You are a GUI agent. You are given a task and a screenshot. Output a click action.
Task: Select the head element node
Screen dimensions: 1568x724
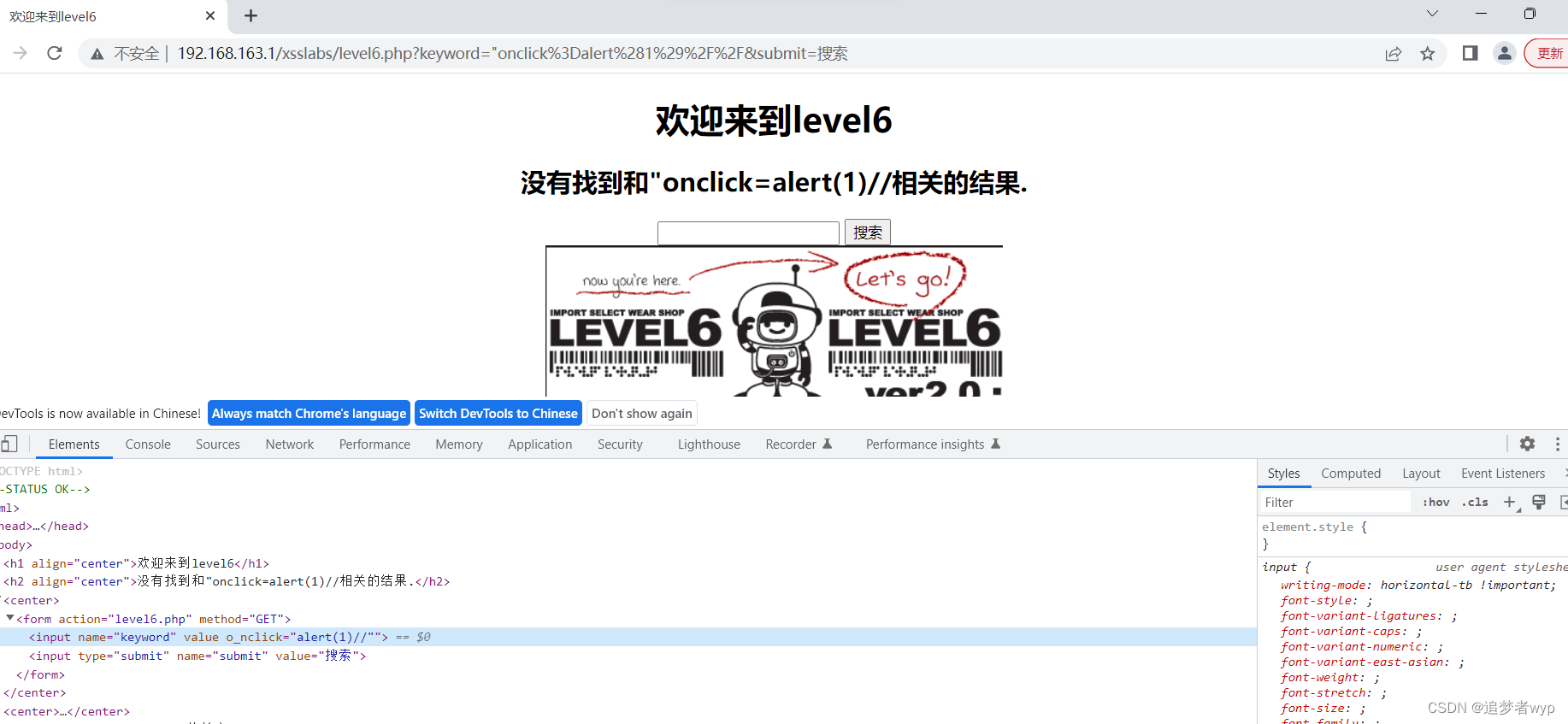[x=44, y=526]
